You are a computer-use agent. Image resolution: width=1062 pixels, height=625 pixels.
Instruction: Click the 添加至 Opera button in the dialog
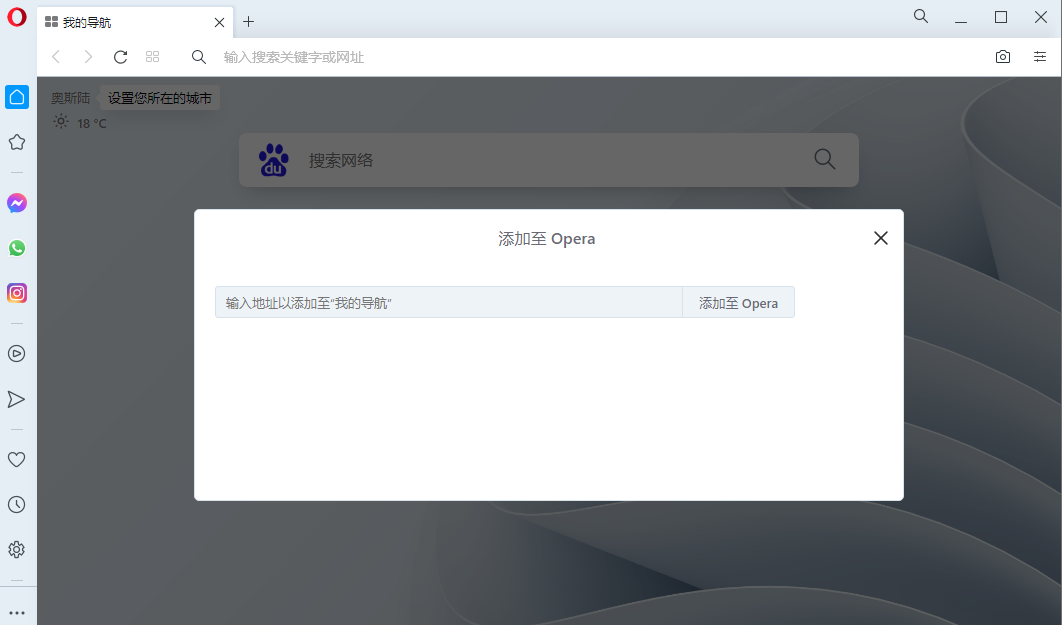(738, 302)
